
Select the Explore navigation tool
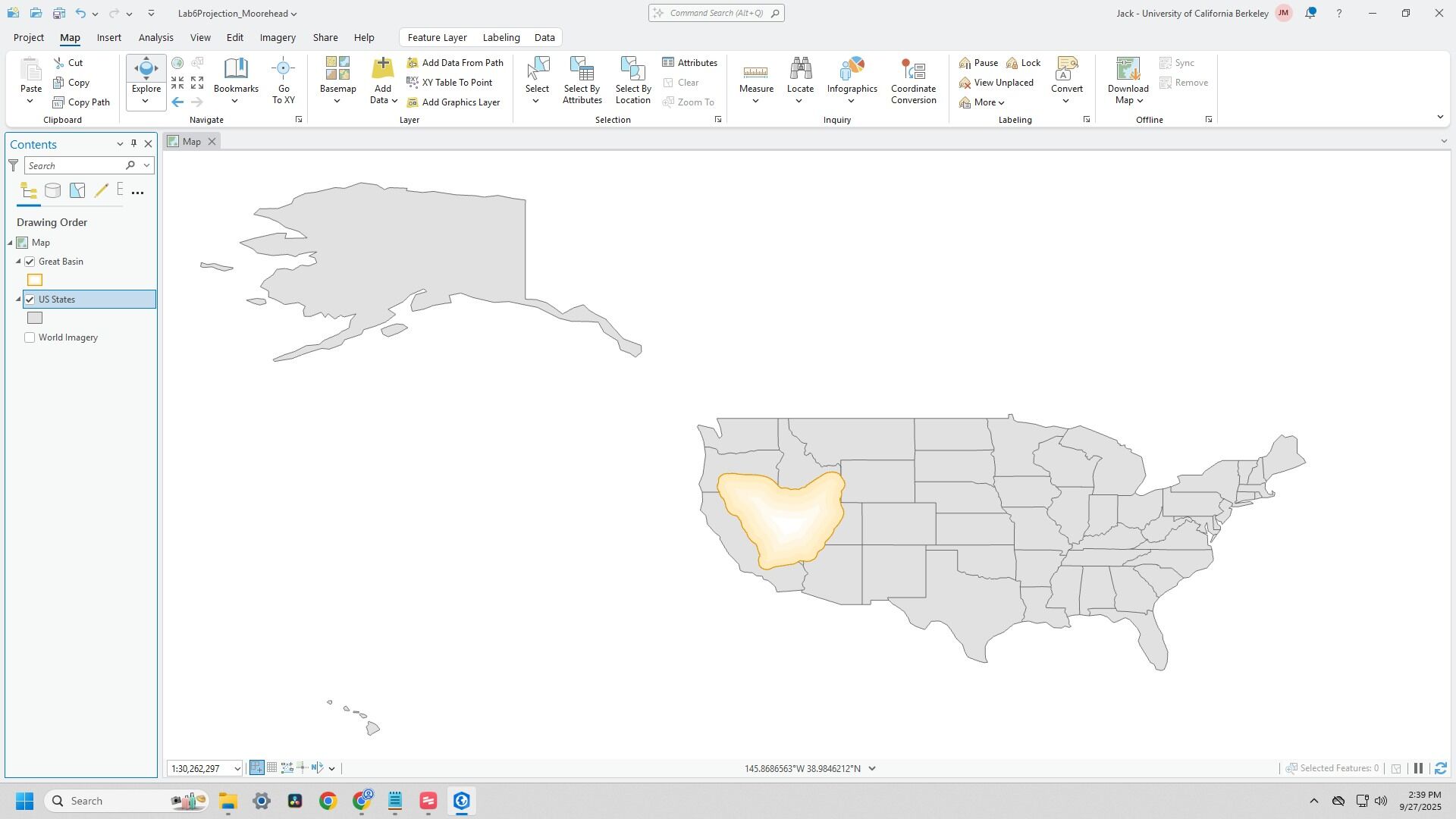click(146, 69)
